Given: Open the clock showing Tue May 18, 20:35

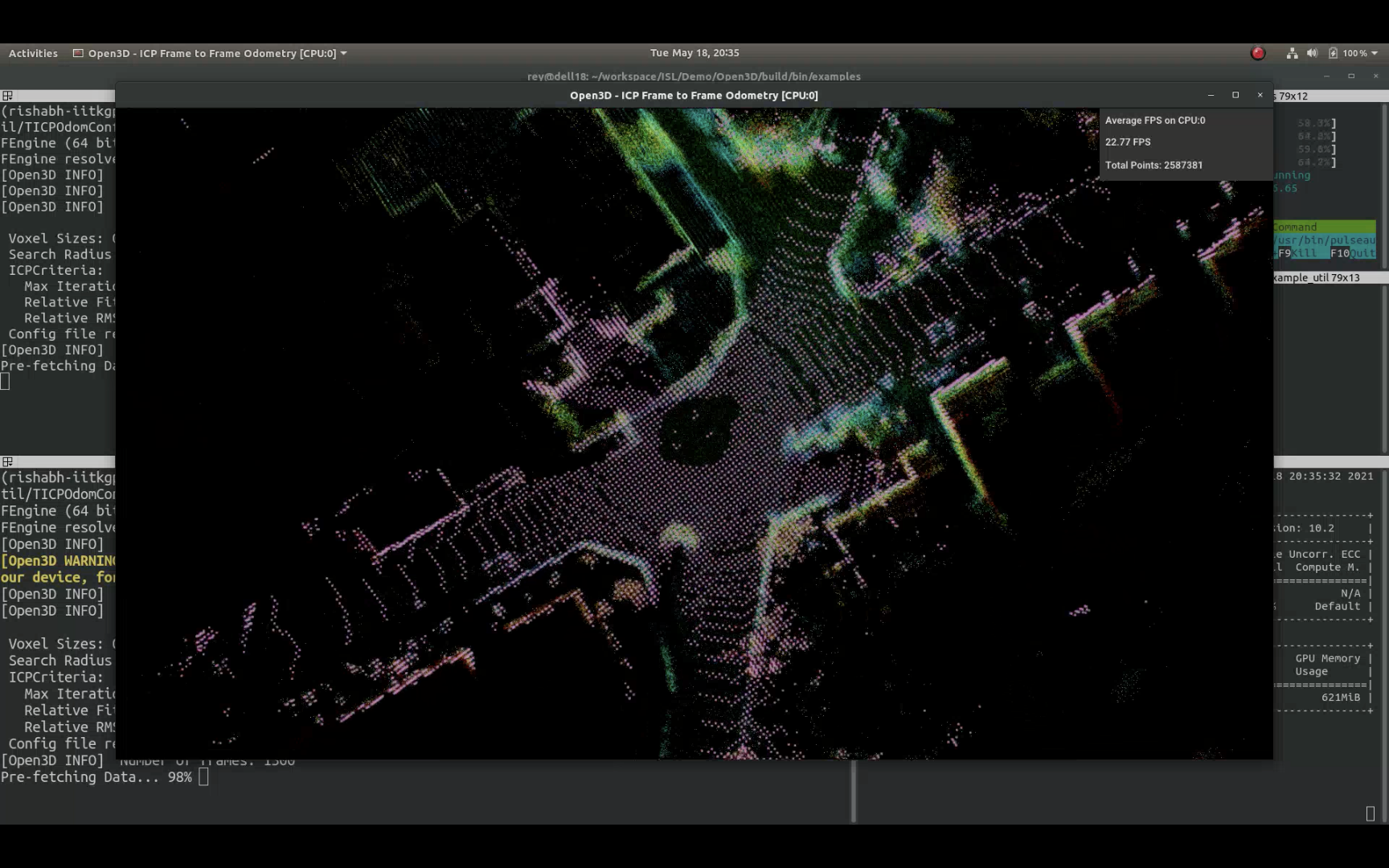Looking at the screenshot, I should coord(694,53).
